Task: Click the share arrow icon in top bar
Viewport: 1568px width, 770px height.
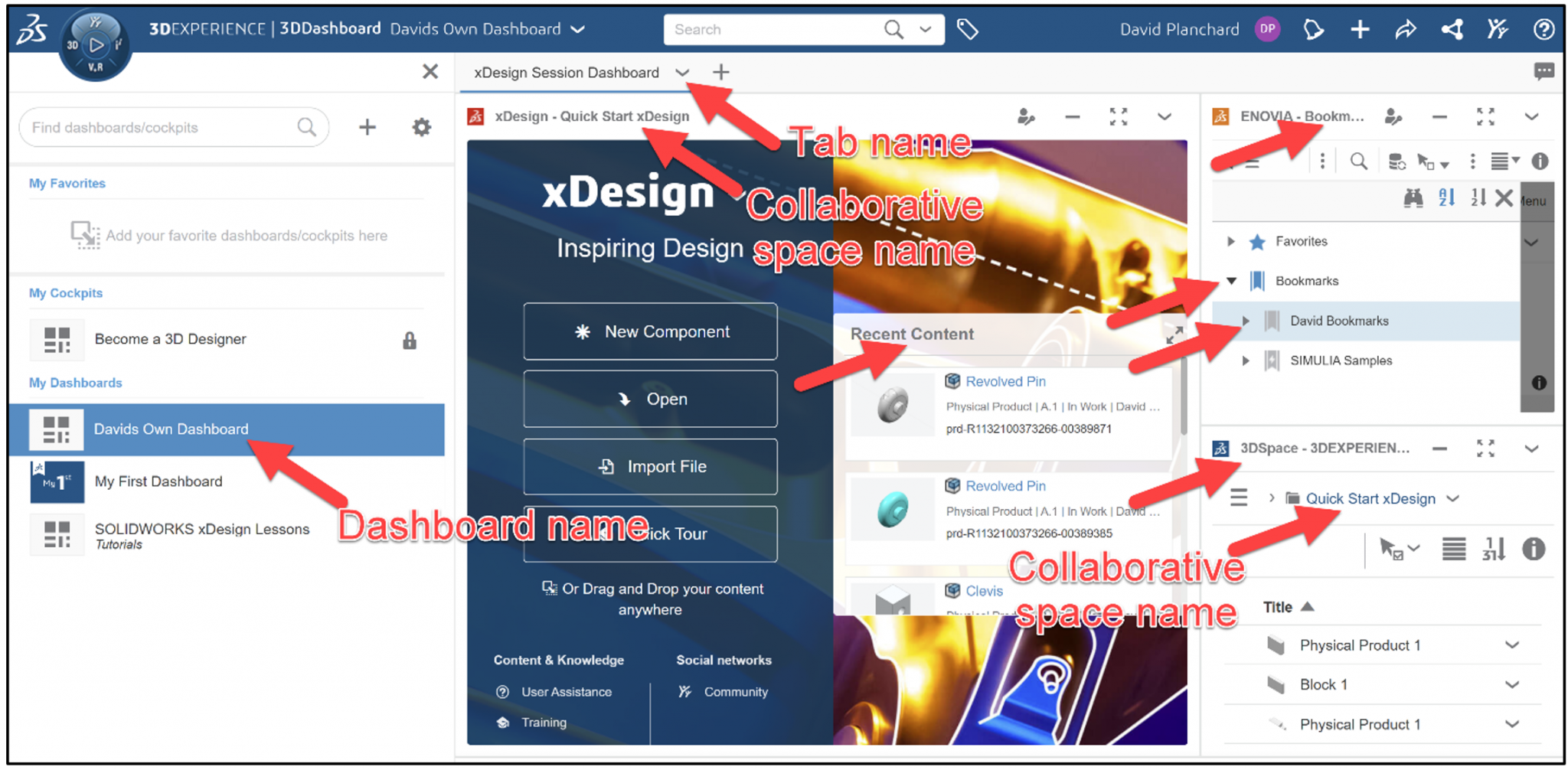Action: point(1406,29)
